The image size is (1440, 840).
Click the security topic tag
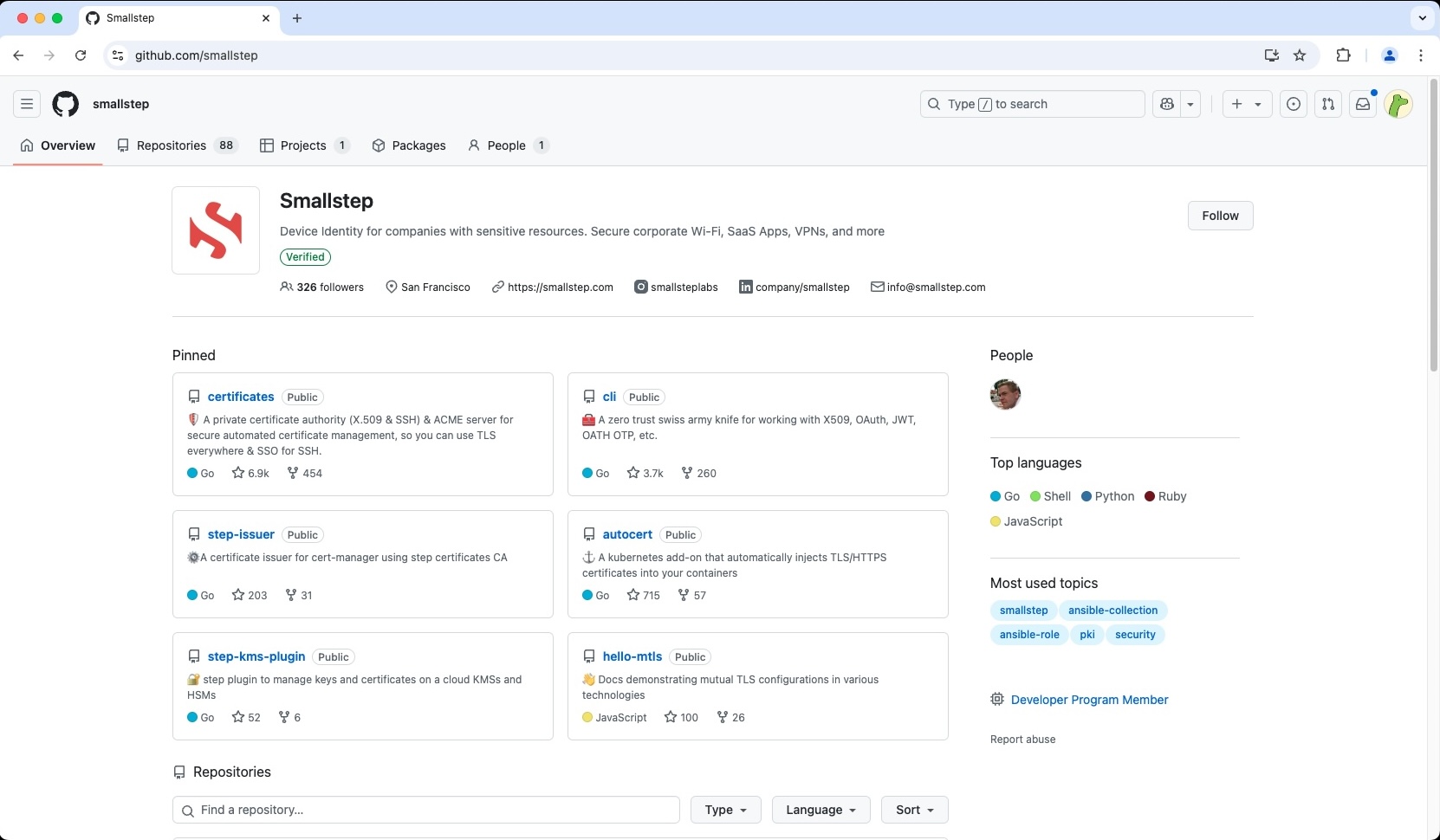1135,635
